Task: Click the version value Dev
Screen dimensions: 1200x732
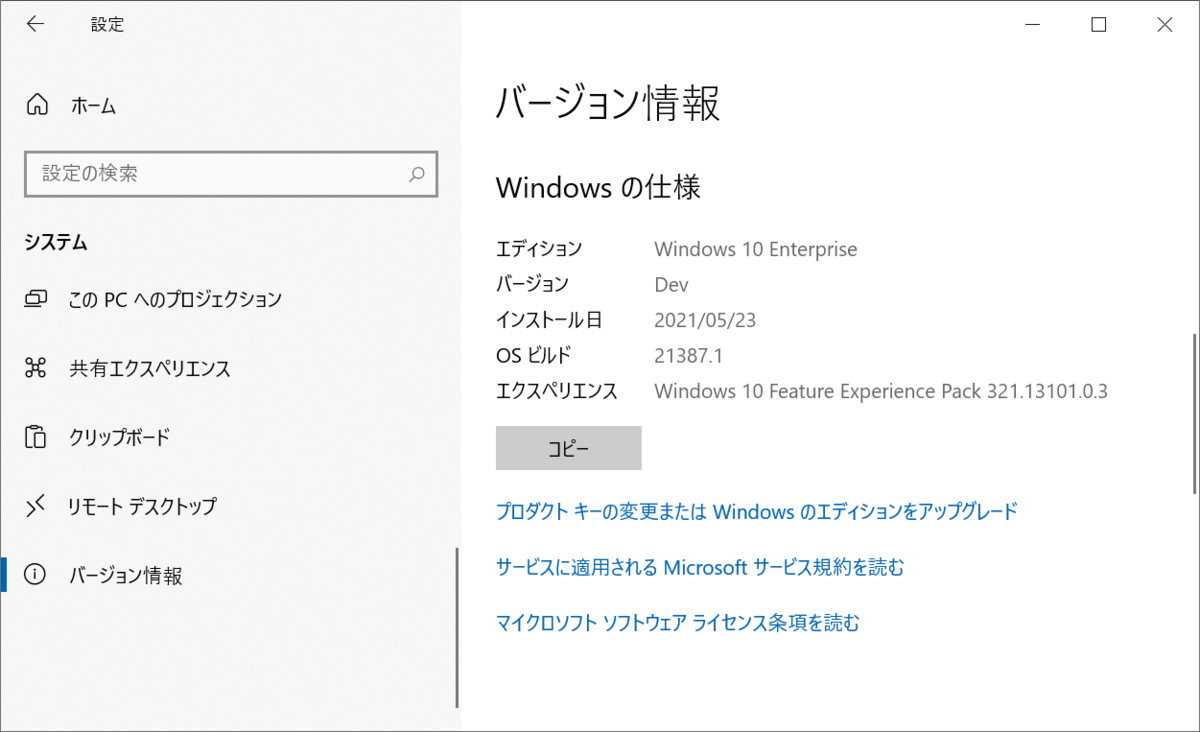Action: 671,284
